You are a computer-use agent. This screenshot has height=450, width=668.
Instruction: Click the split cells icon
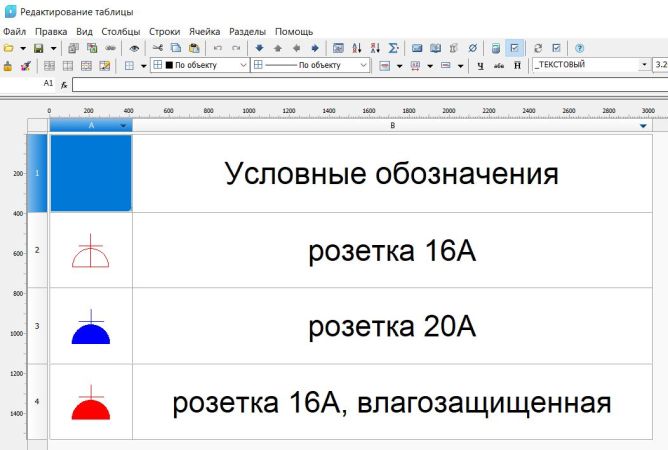(x=68, y=66)
